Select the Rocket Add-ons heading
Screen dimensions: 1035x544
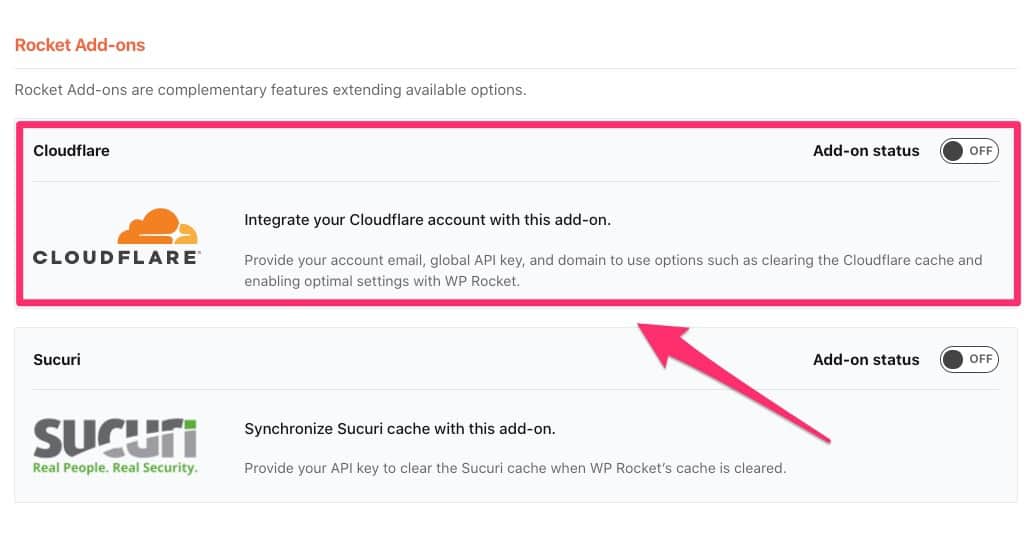point(80,45)
